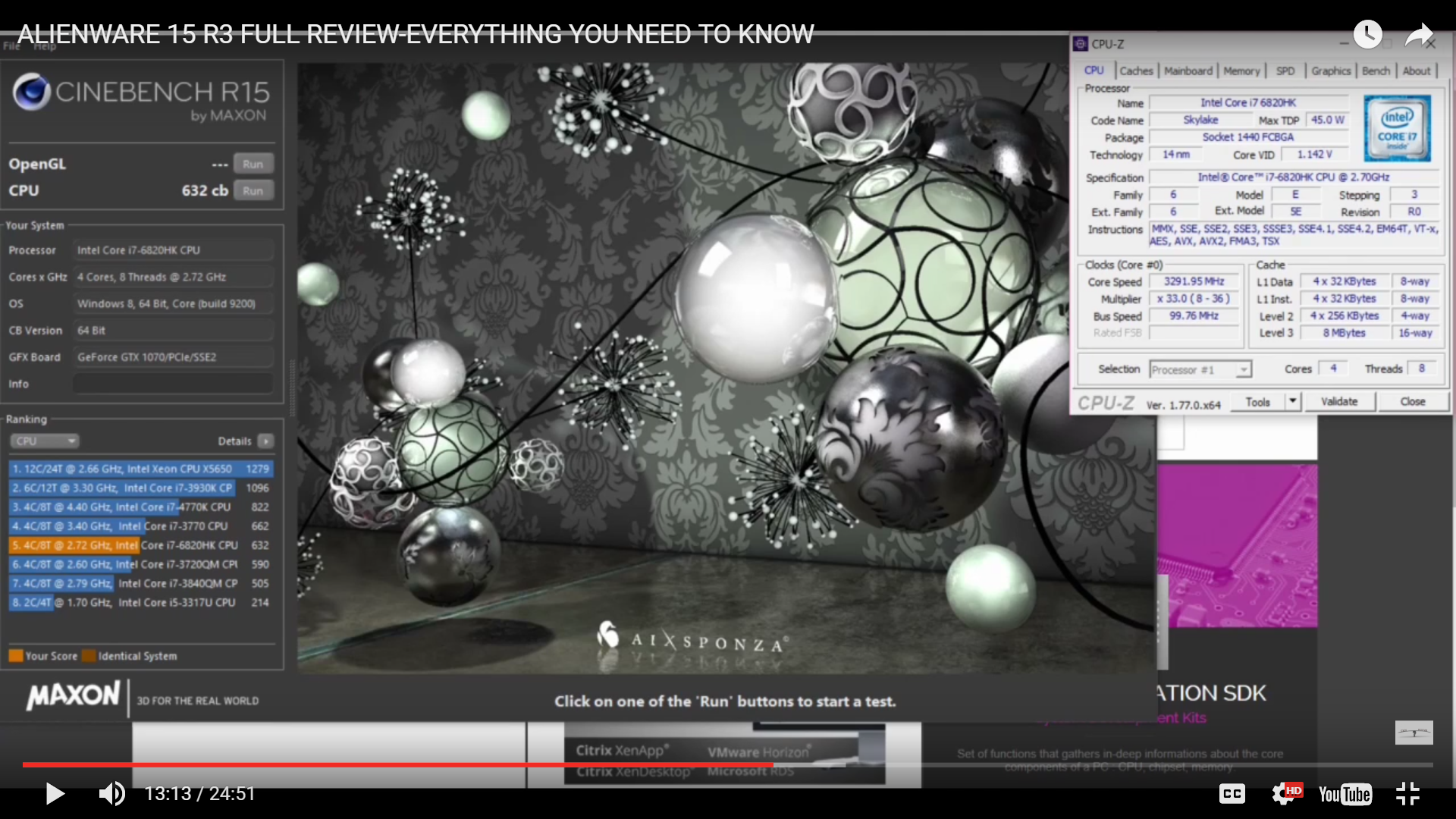
Task: Click the Core VID value 1.142 V
Action: [x=1314, y=155]
